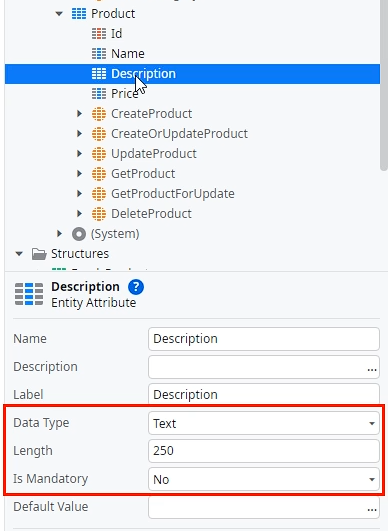Select the Product entity label
Screen dimensions: 388x531
(113, 14)
